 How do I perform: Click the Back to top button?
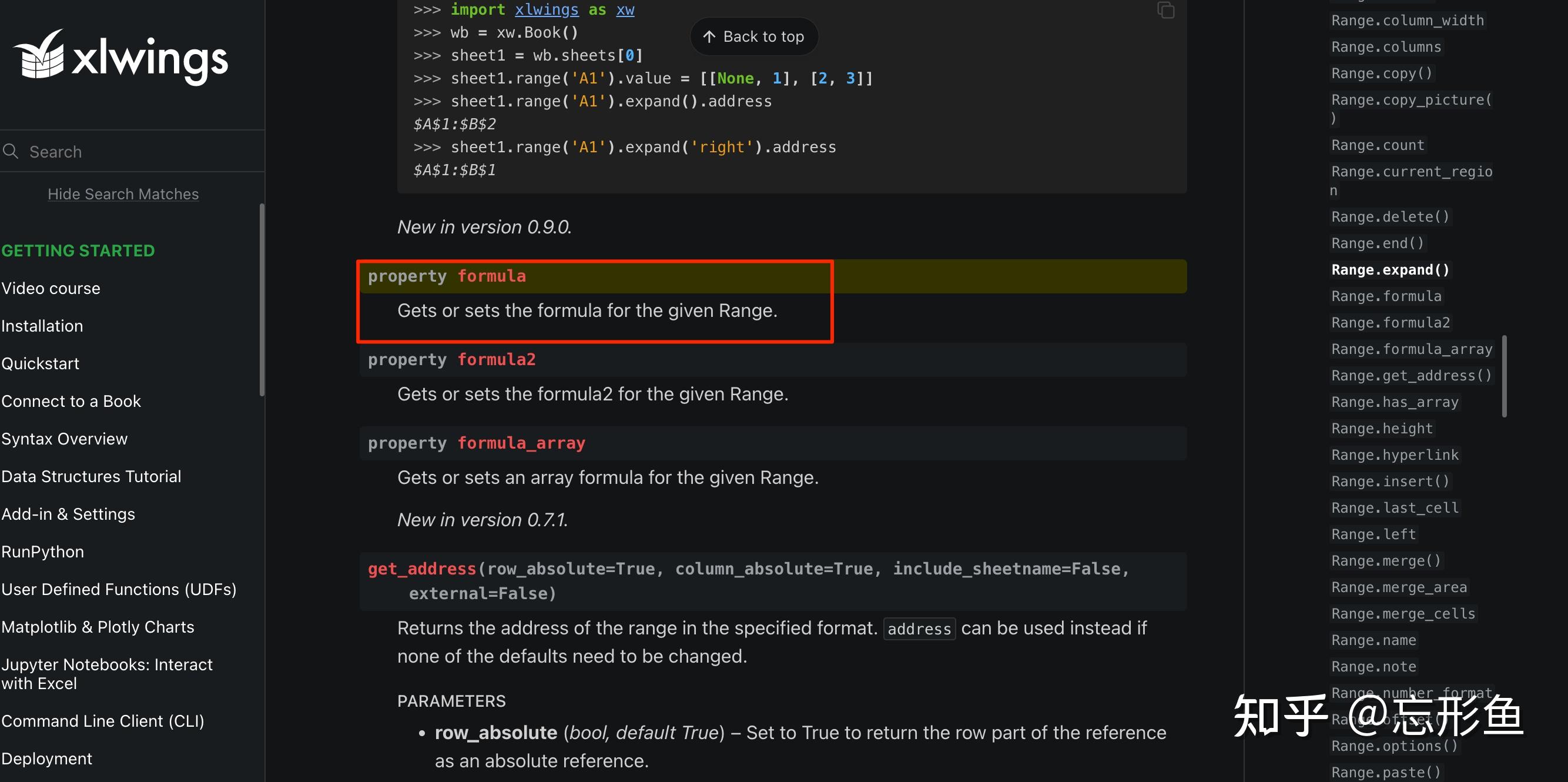click(753, 36)
